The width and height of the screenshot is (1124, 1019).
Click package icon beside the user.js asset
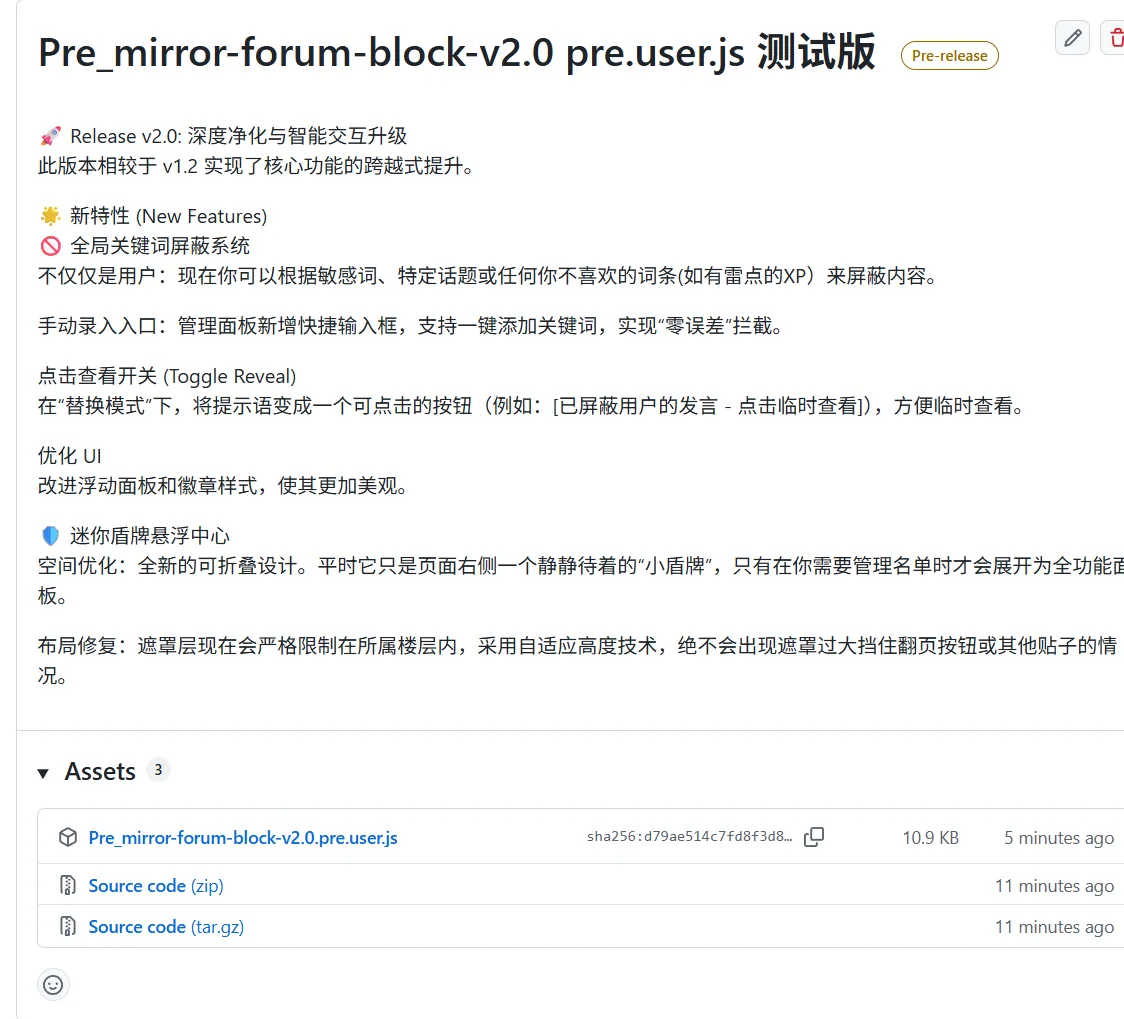click(x=67, y=837)
